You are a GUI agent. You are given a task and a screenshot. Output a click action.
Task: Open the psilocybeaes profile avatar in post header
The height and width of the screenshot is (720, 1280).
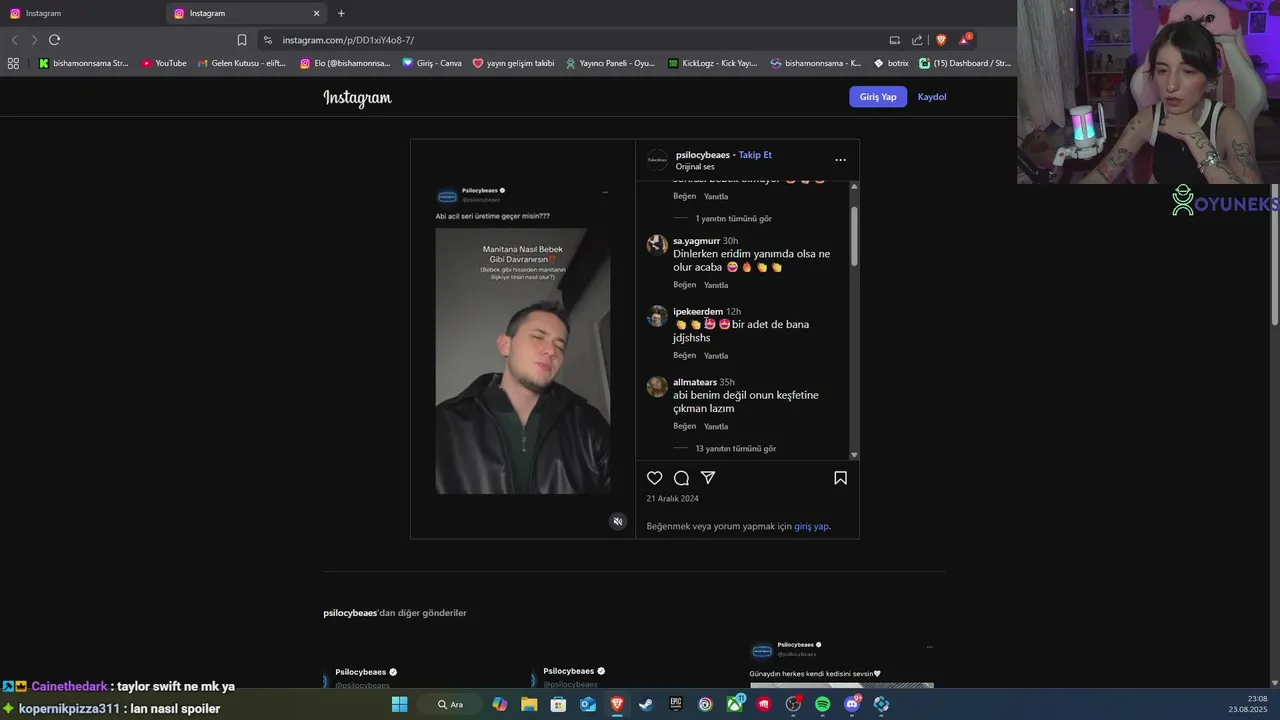tap(657, 160)
